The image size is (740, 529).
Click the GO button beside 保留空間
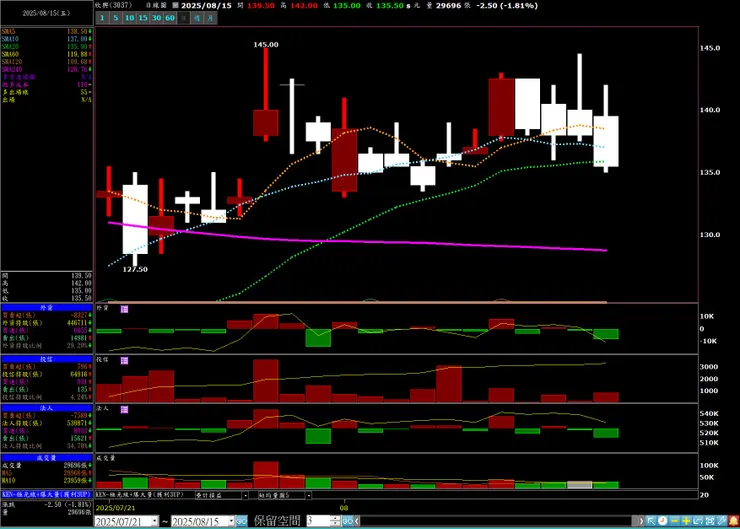(x=347, y=521)
